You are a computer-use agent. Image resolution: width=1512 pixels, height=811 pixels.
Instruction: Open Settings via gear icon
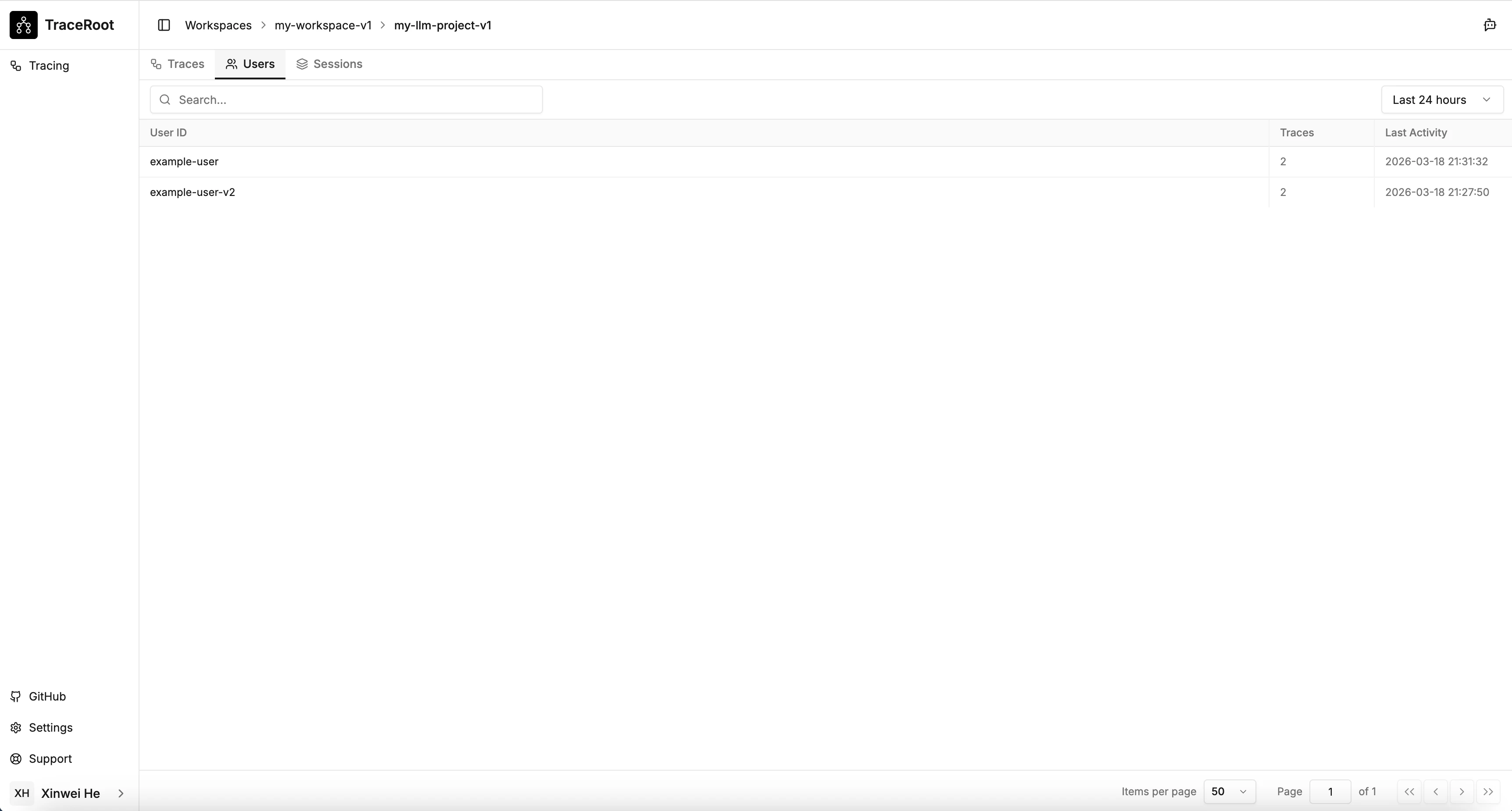[16, 728]
